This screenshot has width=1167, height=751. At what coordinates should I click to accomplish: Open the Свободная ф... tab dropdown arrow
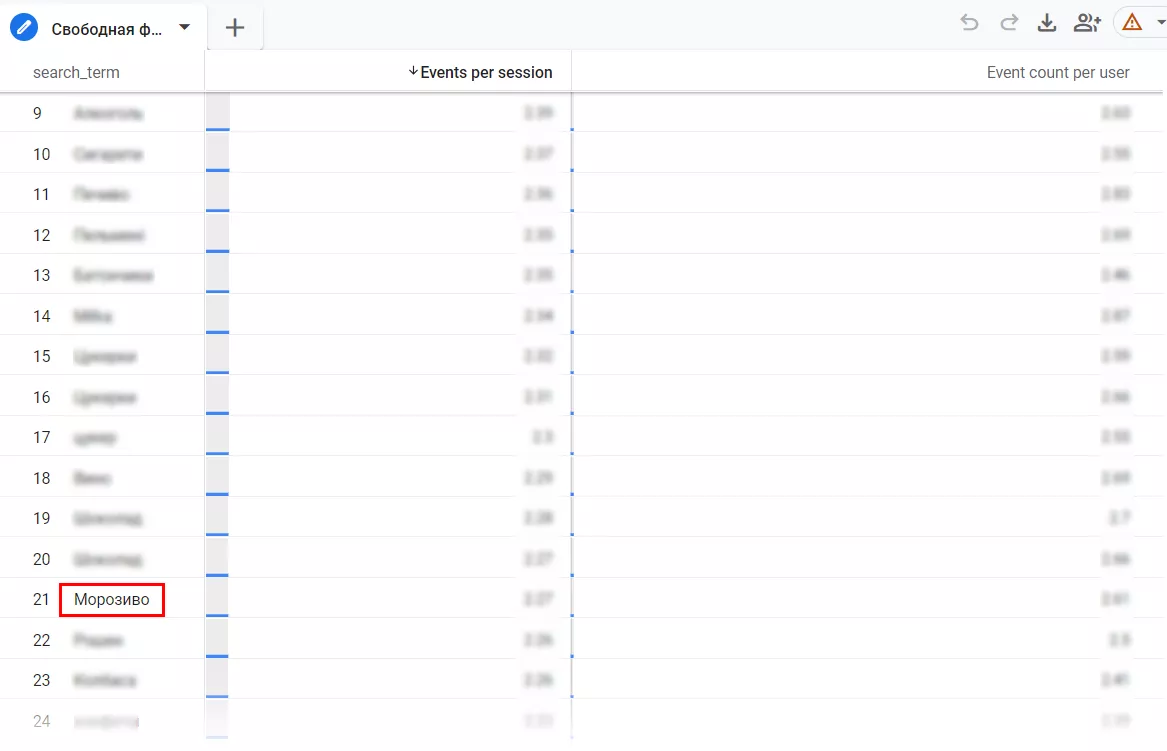click(x=185, y=28)
